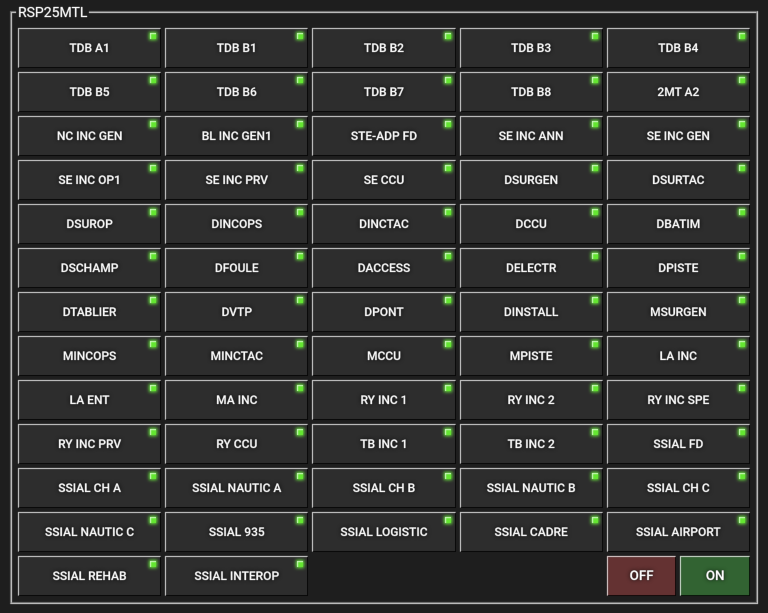Viewport: 768px width, 613px height.
Task: Click the RY INC PRV button
Action: pos(89,444)
